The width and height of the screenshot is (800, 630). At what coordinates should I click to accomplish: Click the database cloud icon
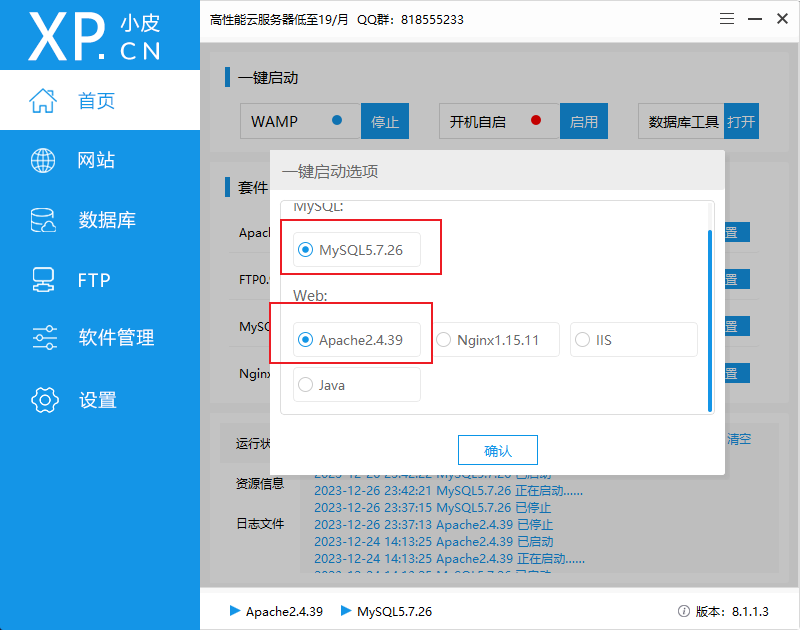click(x=43, y=220)
